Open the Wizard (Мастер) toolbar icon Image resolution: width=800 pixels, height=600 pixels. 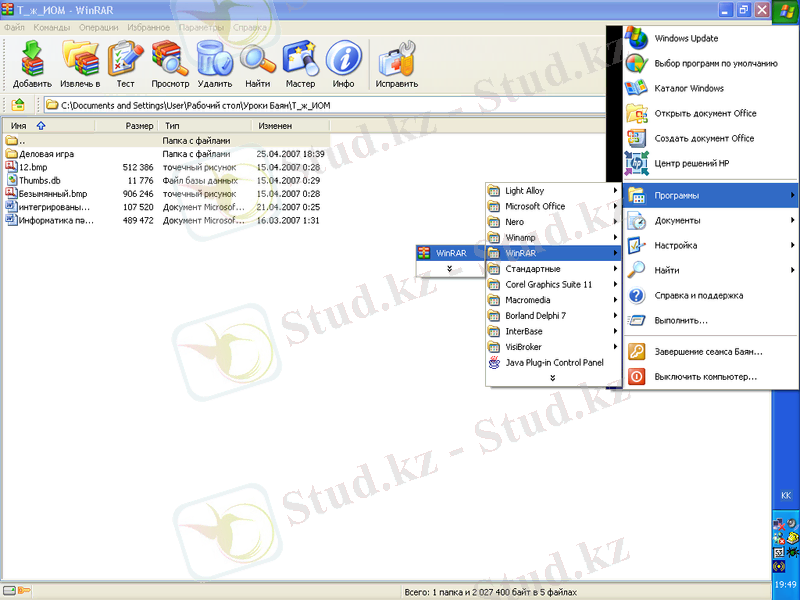click(300, 65)
